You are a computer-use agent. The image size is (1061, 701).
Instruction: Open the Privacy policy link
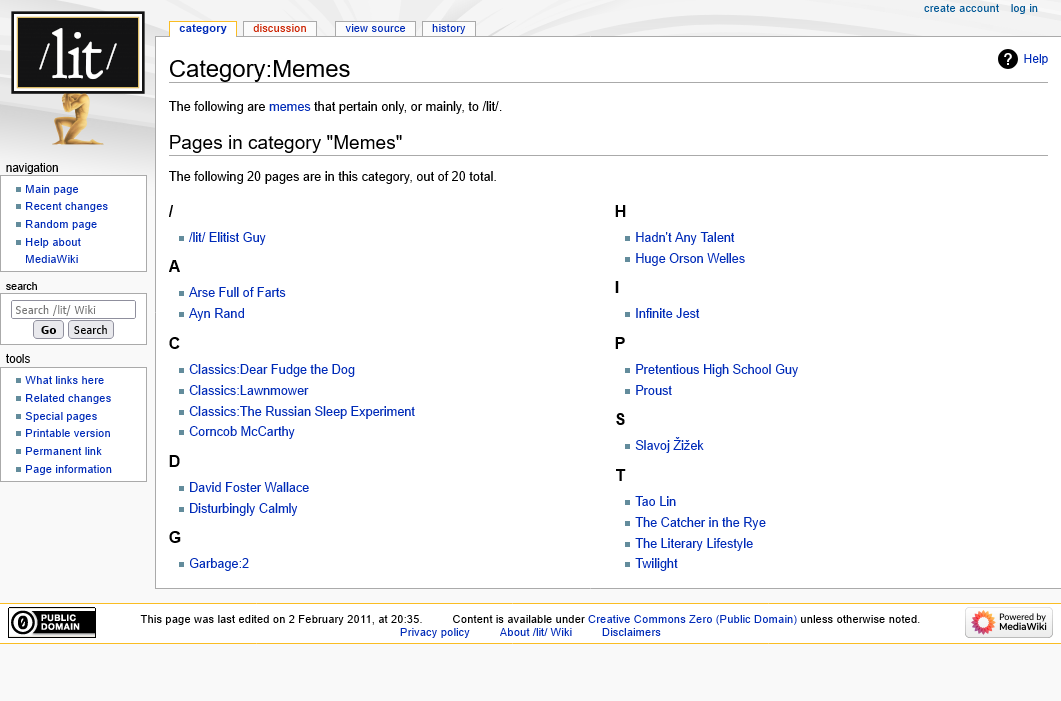tap(434, 632)
